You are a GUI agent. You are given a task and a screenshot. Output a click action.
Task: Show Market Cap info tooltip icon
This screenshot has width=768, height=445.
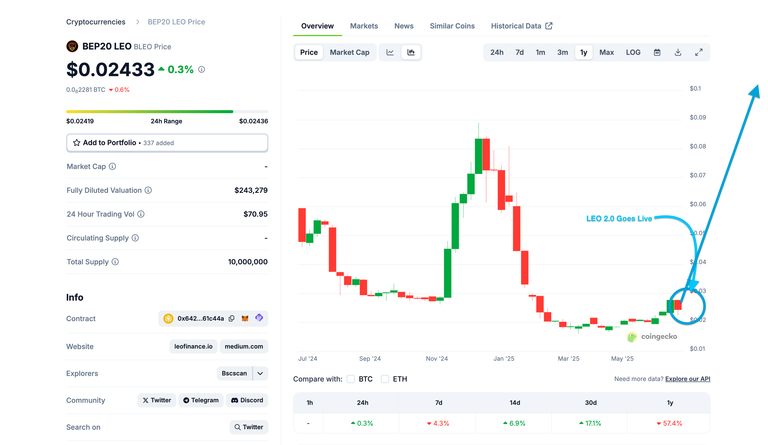click(x=112, y=166)
